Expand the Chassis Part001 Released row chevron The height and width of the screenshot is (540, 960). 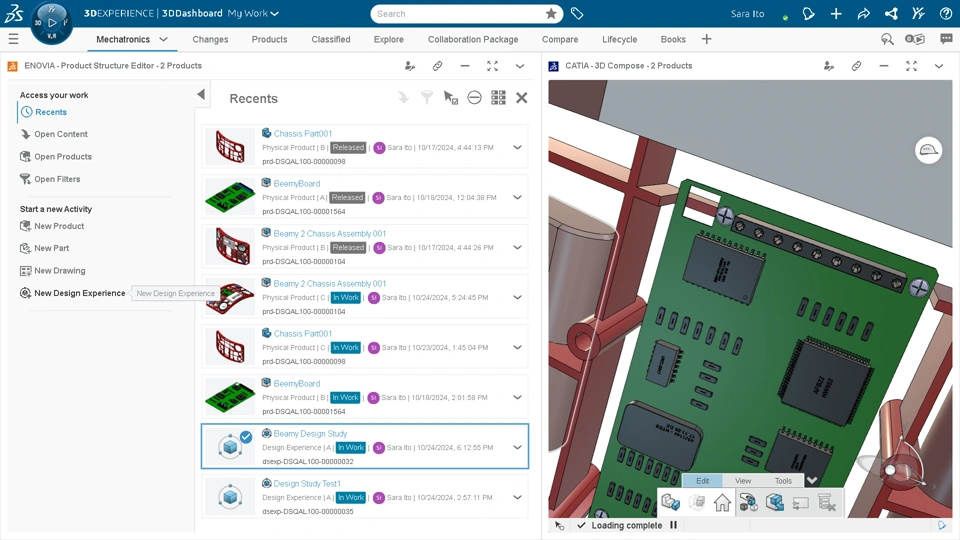click(517, 148)
